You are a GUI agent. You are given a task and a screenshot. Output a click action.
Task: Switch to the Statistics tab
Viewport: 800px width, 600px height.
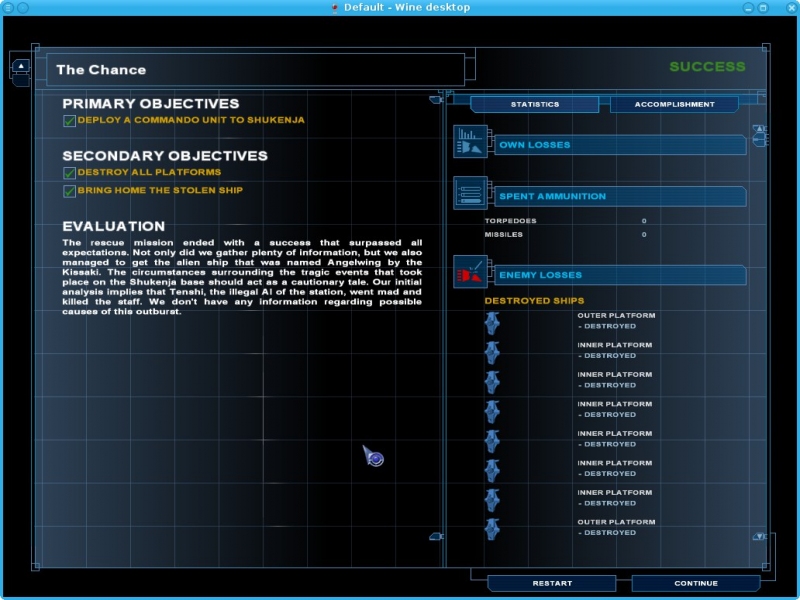point(535,104)
